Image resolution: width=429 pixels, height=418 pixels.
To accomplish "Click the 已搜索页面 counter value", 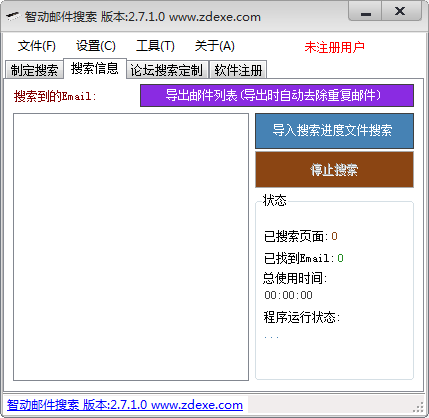I will coord(334,236).
